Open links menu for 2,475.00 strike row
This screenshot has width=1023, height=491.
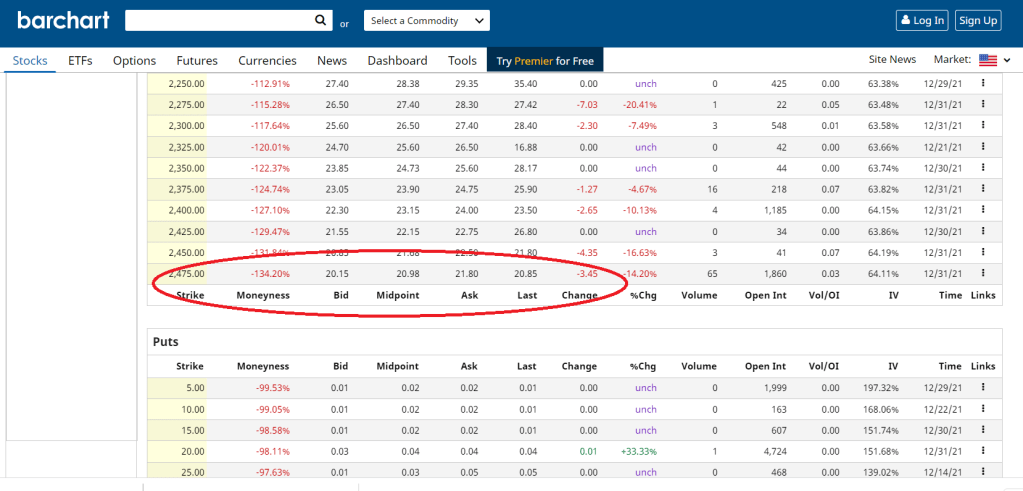tap(983, 273)
